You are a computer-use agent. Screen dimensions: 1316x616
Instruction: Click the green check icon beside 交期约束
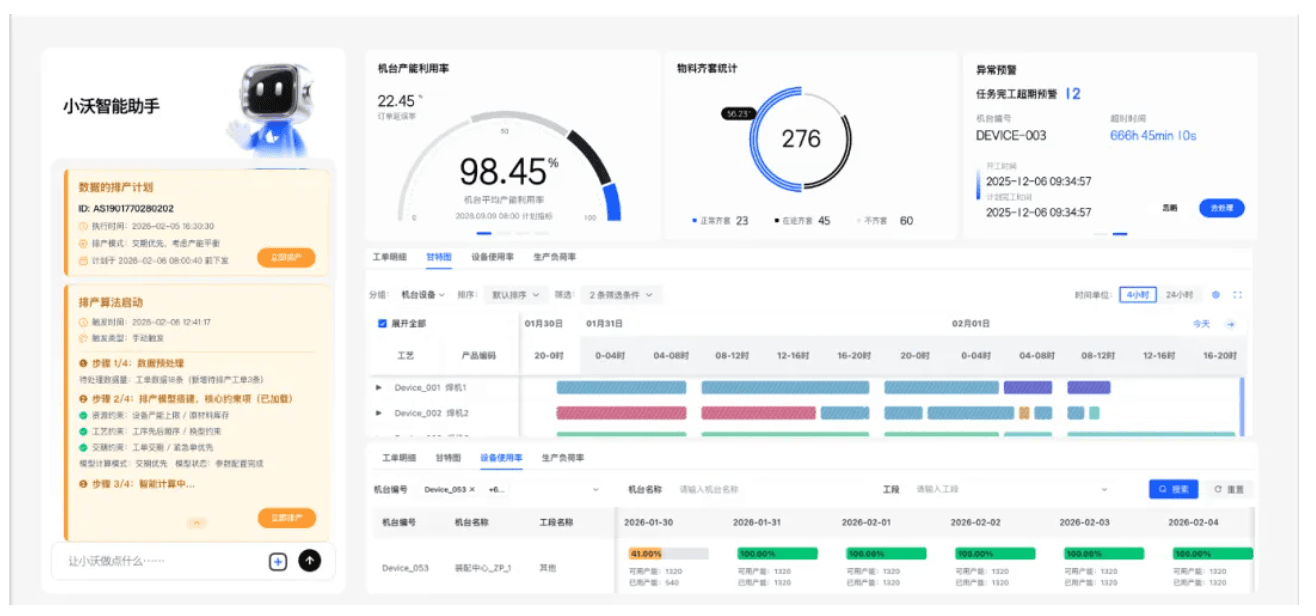pyautogui.click(x=83, y=447)
